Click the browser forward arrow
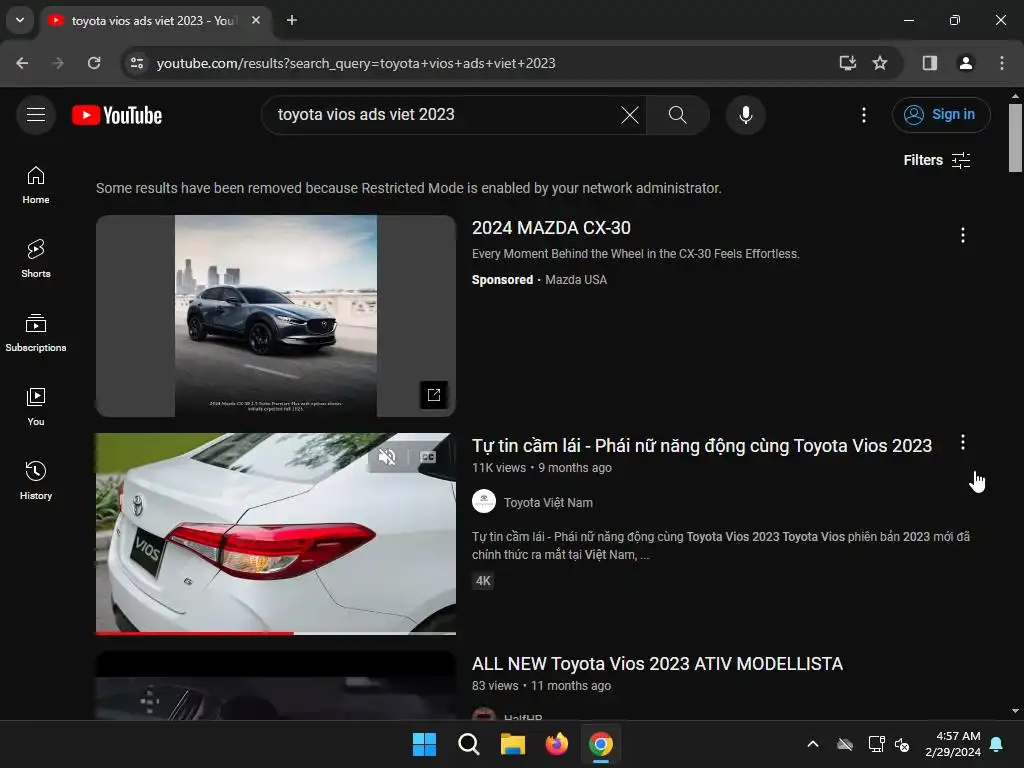 [58, 63]
